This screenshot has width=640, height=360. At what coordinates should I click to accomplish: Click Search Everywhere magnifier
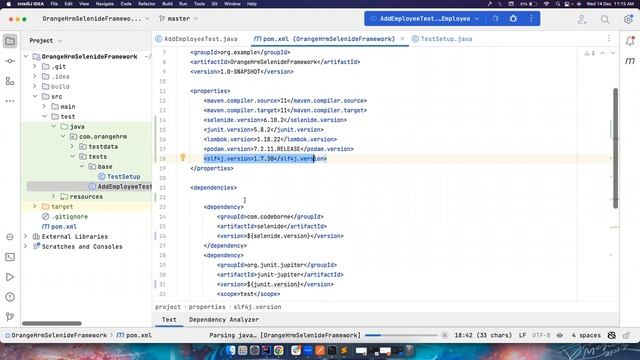605,19
